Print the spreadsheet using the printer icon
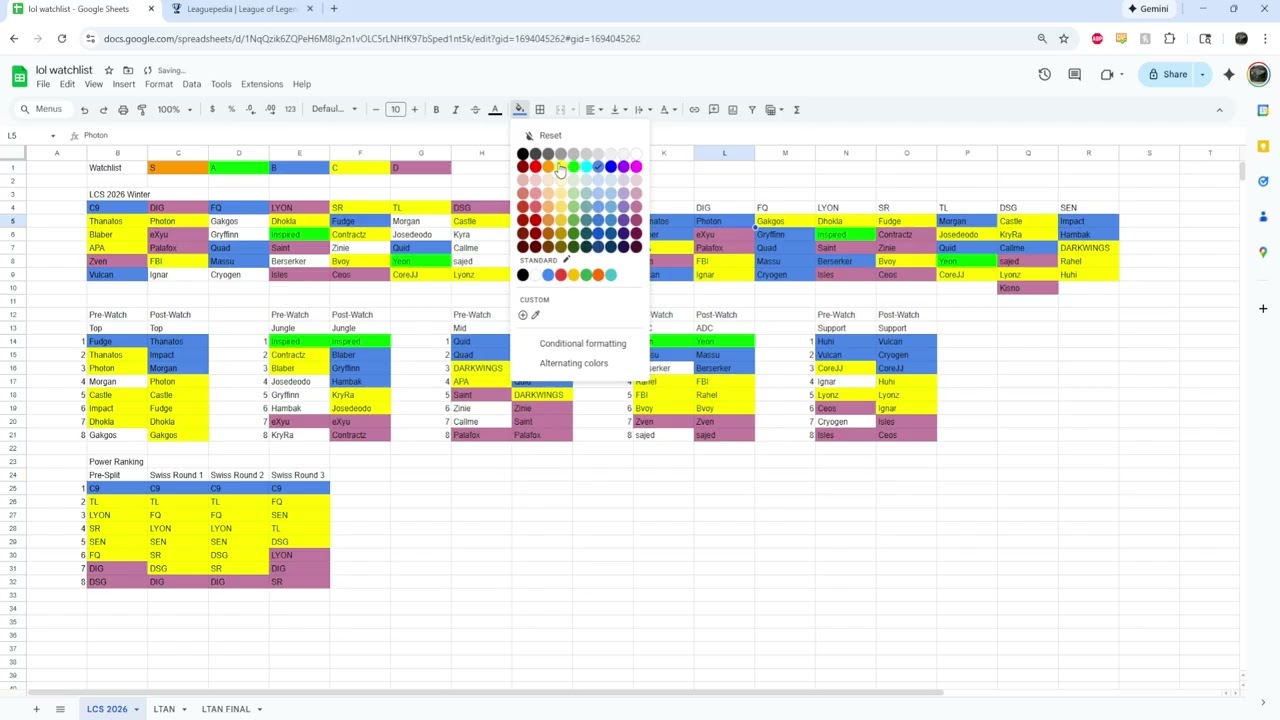 coord(123,110)
